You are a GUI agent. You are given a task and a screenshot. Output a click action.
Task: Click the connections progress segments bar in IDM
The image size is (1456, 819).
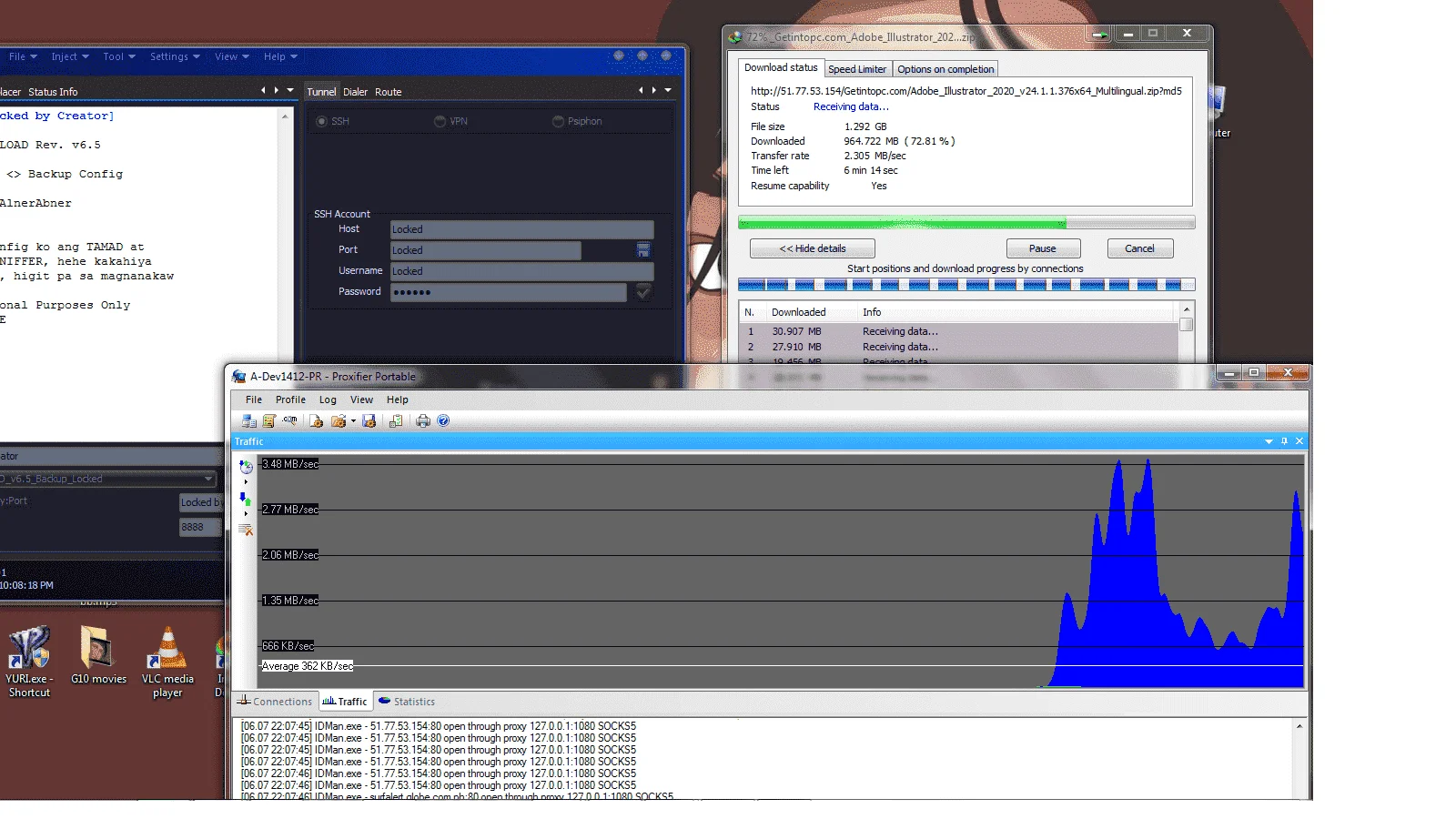[966, 285]
